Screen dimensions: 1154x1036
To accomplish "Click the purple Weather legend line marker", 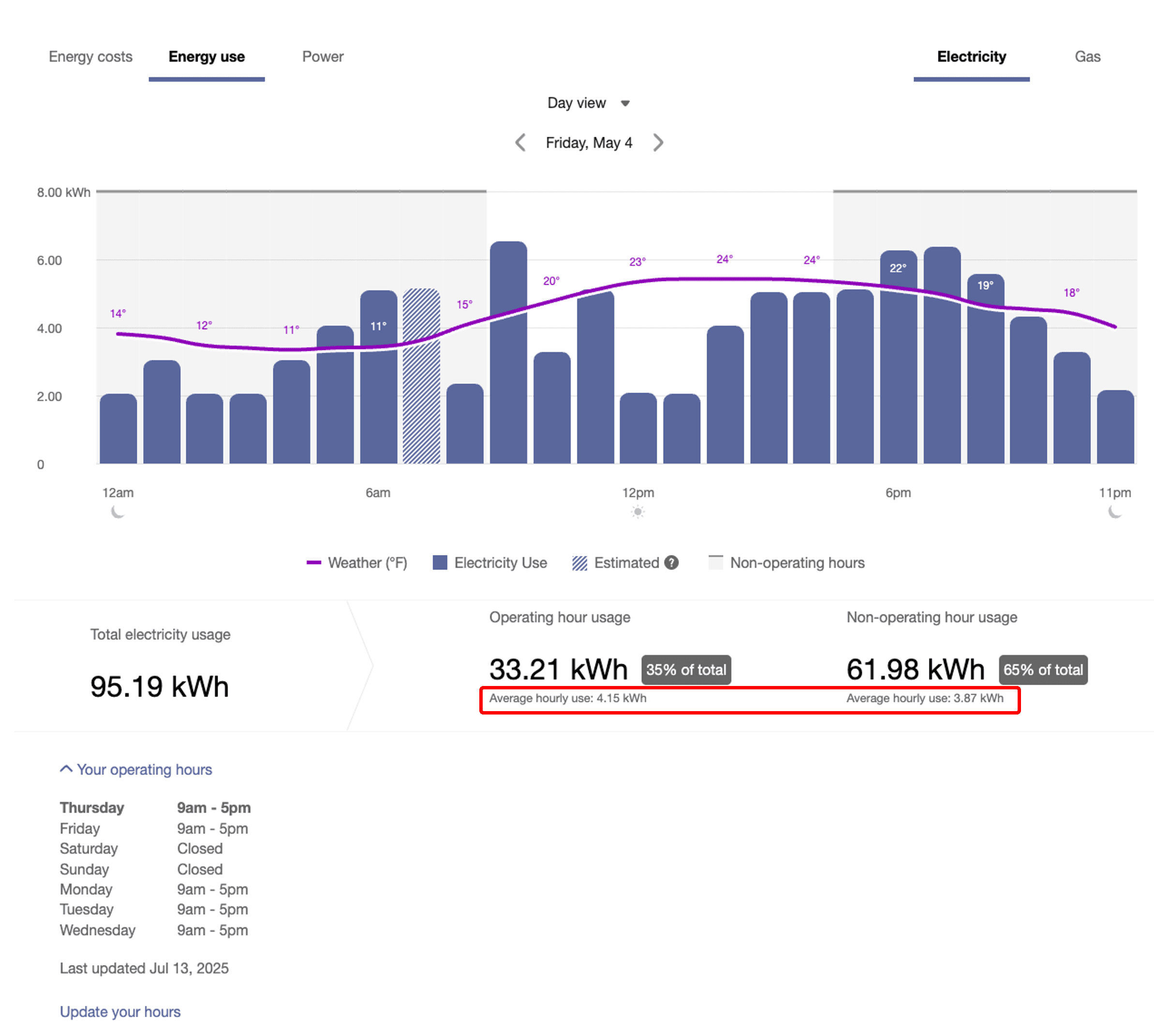I will pyautogui.click(x=314, y=562).
